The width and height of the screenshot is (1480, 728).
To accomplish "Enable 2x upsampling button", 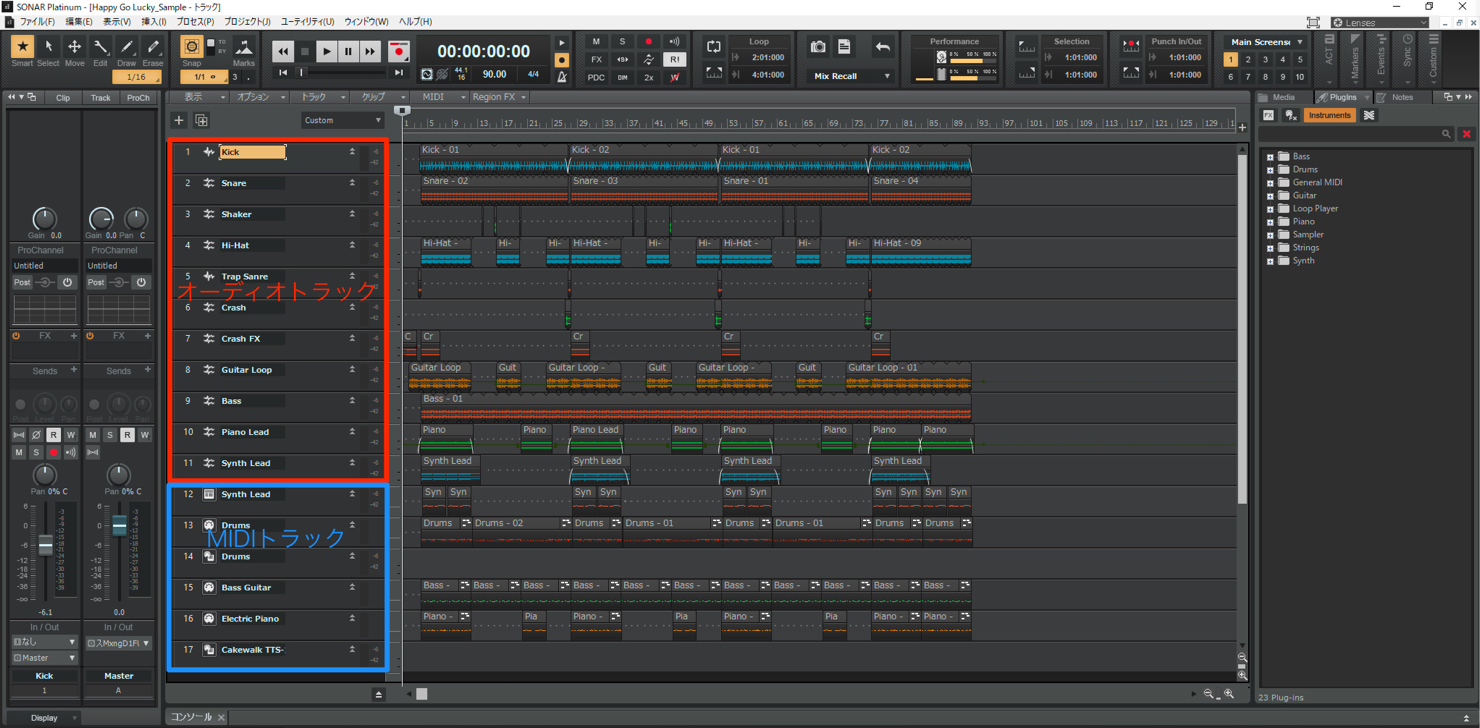I will click(648, 78).
